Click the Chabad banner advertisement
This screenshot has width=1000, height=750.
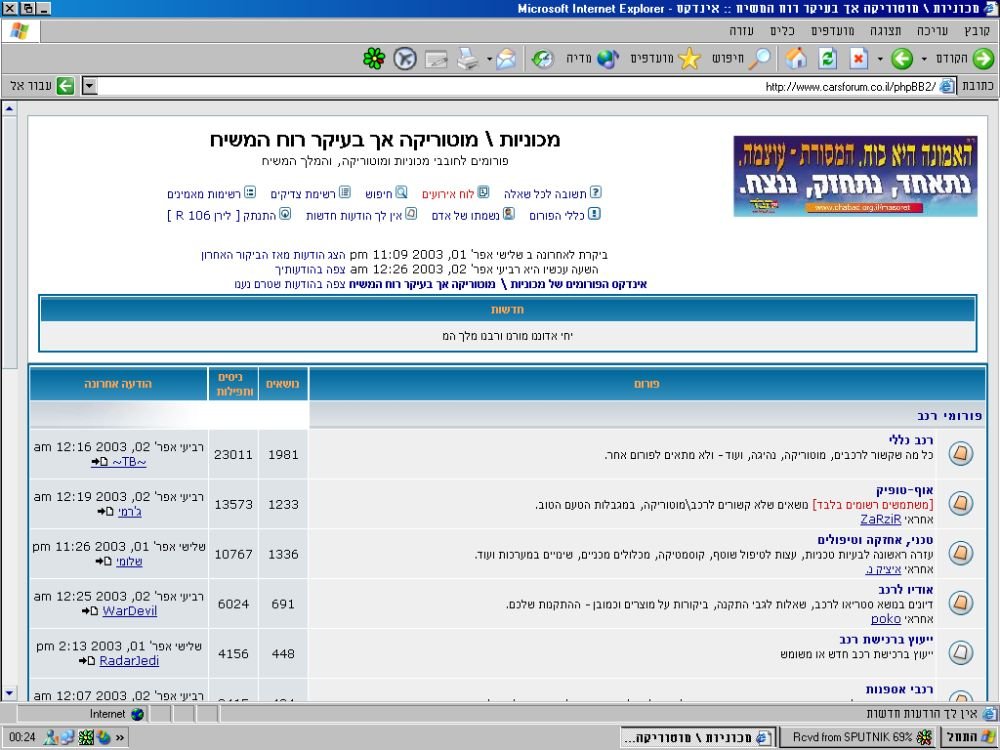pos(855,176)
